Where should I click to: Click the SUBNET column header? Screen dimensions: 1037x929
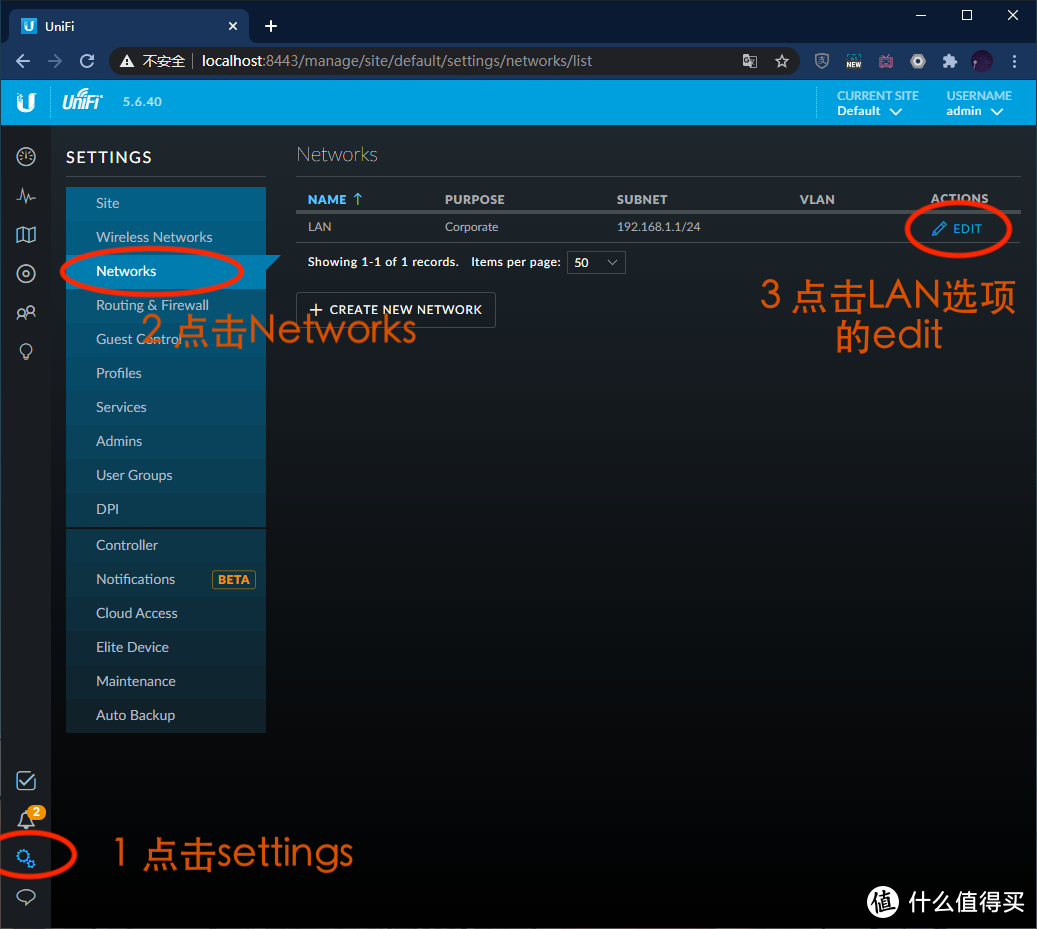[642, 200]
